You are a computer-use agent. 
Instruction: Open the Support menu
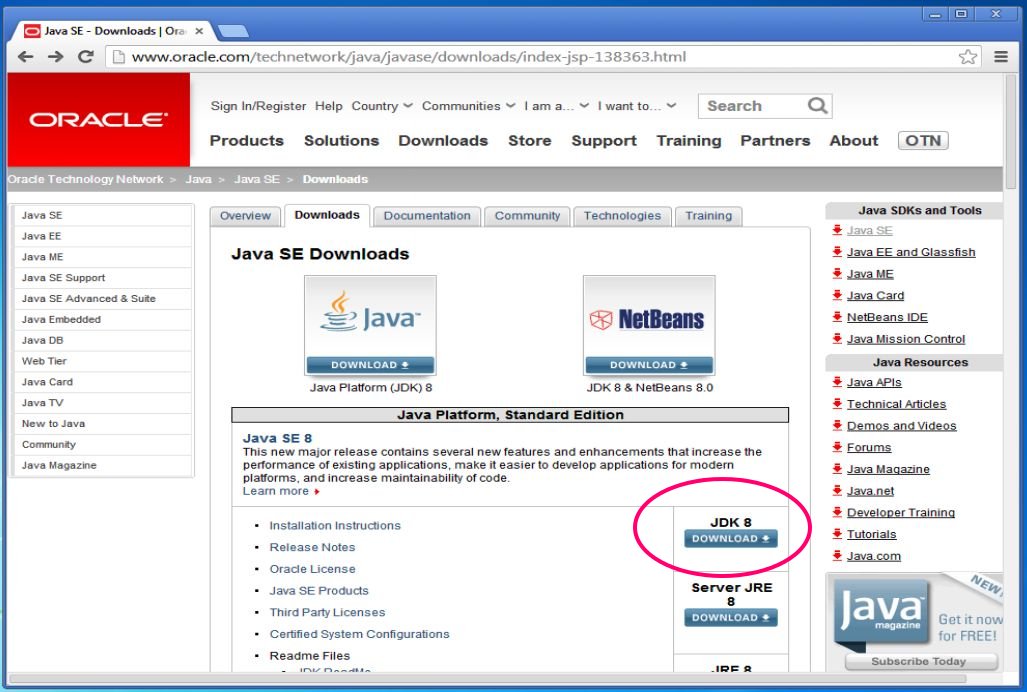point(604,141)
